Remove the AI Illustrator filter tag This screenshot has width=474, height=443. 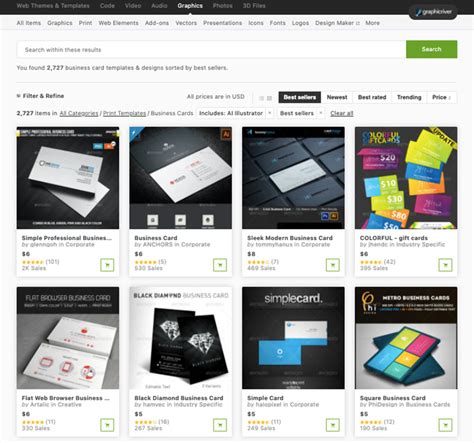coord(270,113)
